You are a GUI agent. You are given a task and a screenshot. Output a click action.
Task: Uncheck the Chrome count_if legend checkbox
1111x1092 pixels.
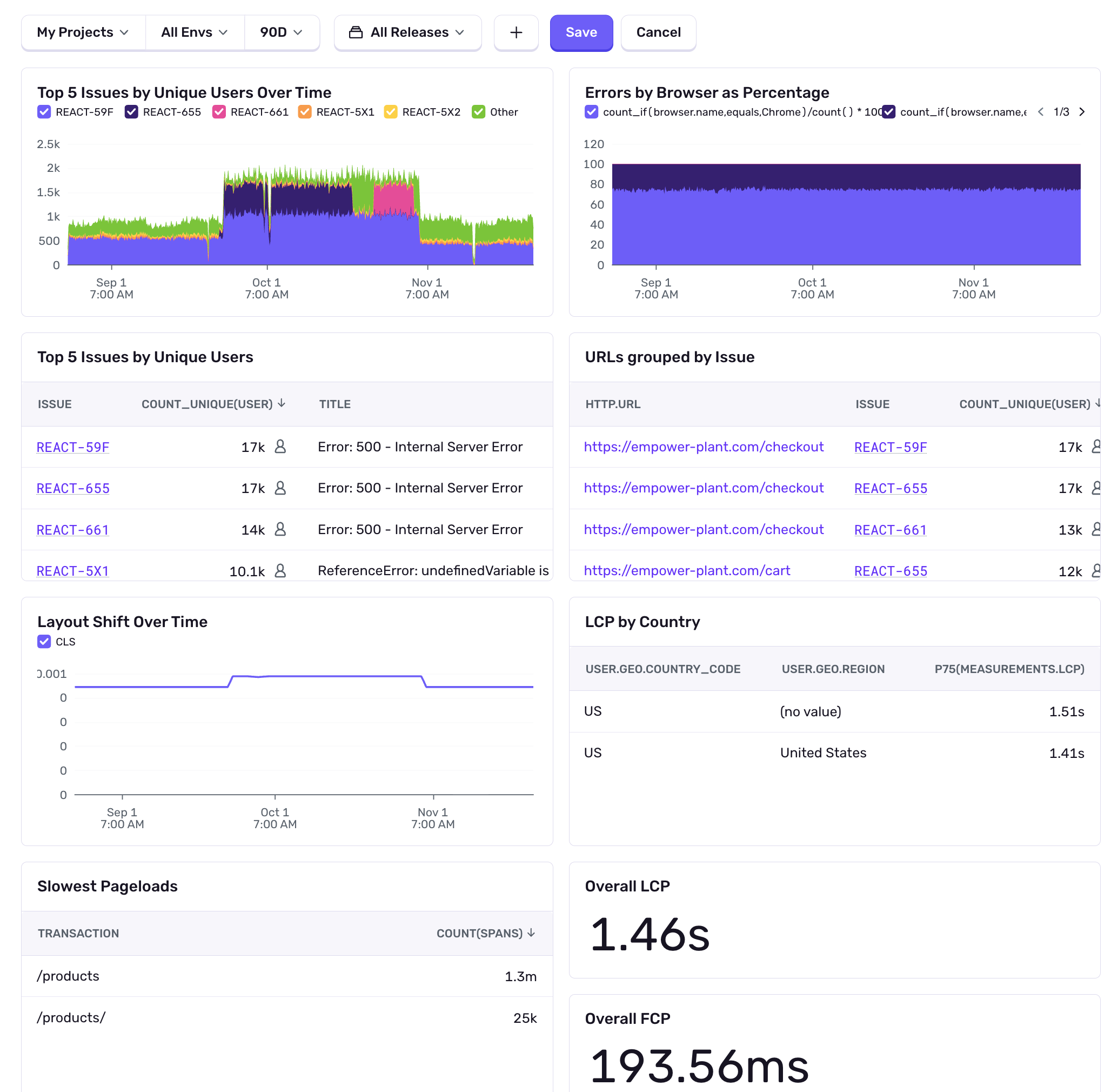pos(592,112)
